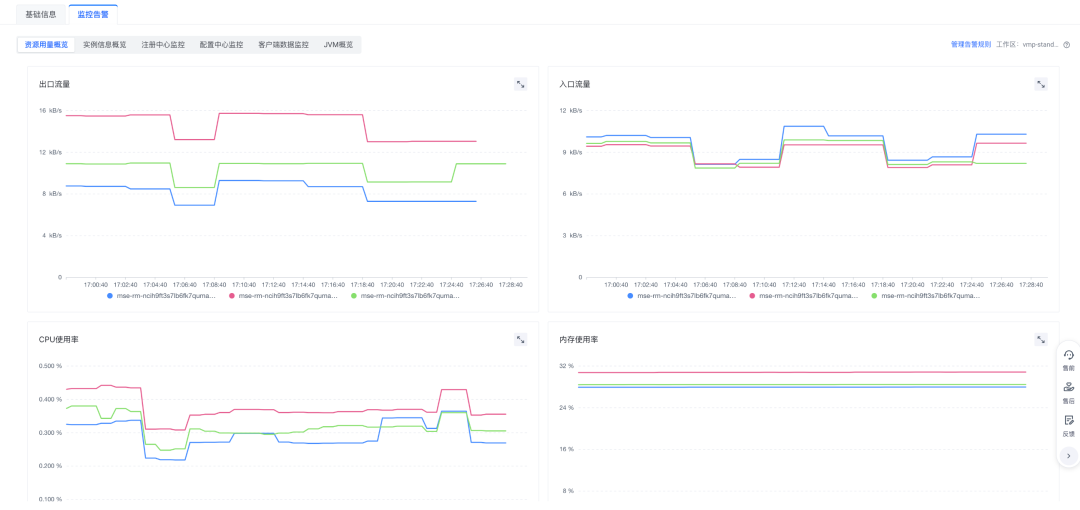Expand the 内存使用率 chart to fullscreen
This screenshot has width=1080, height=510.
tap(1041, 340)
